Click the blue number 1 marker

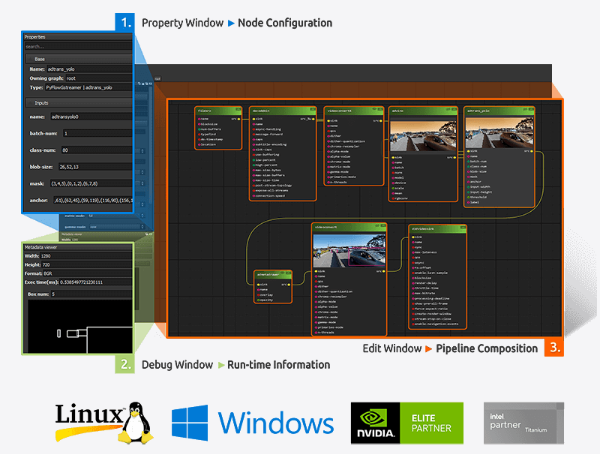123,21
